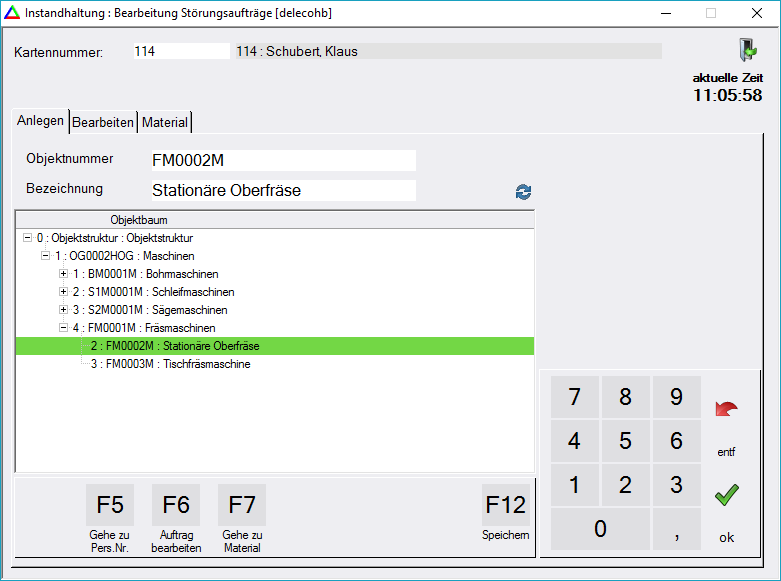Collapse the Fräsmaschinen tree node
The image size is (781, 581).
point(63,328)
